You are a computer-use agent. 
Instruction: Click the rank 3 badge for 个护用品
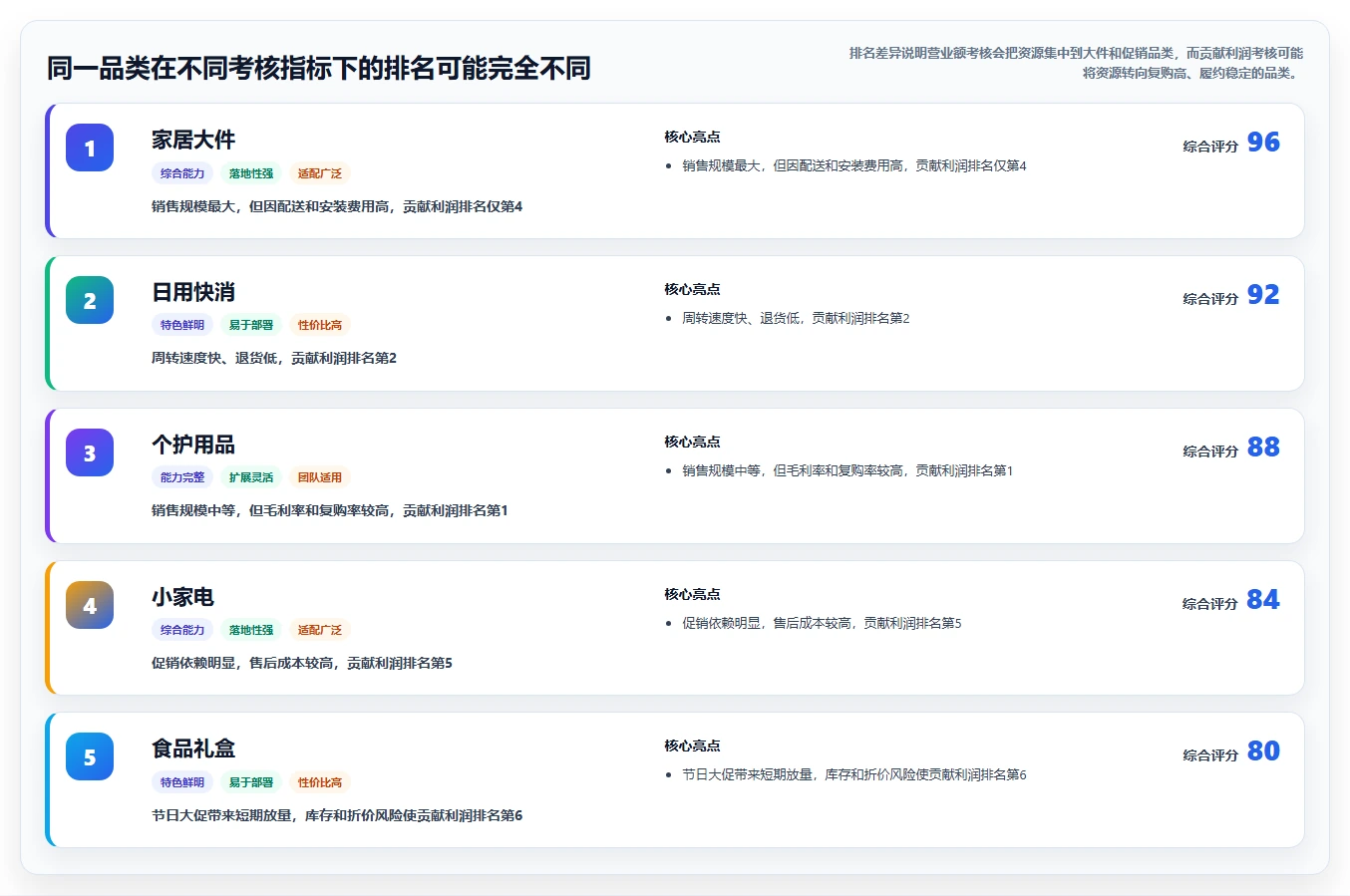pyautogui.click(x=90, y=452)
